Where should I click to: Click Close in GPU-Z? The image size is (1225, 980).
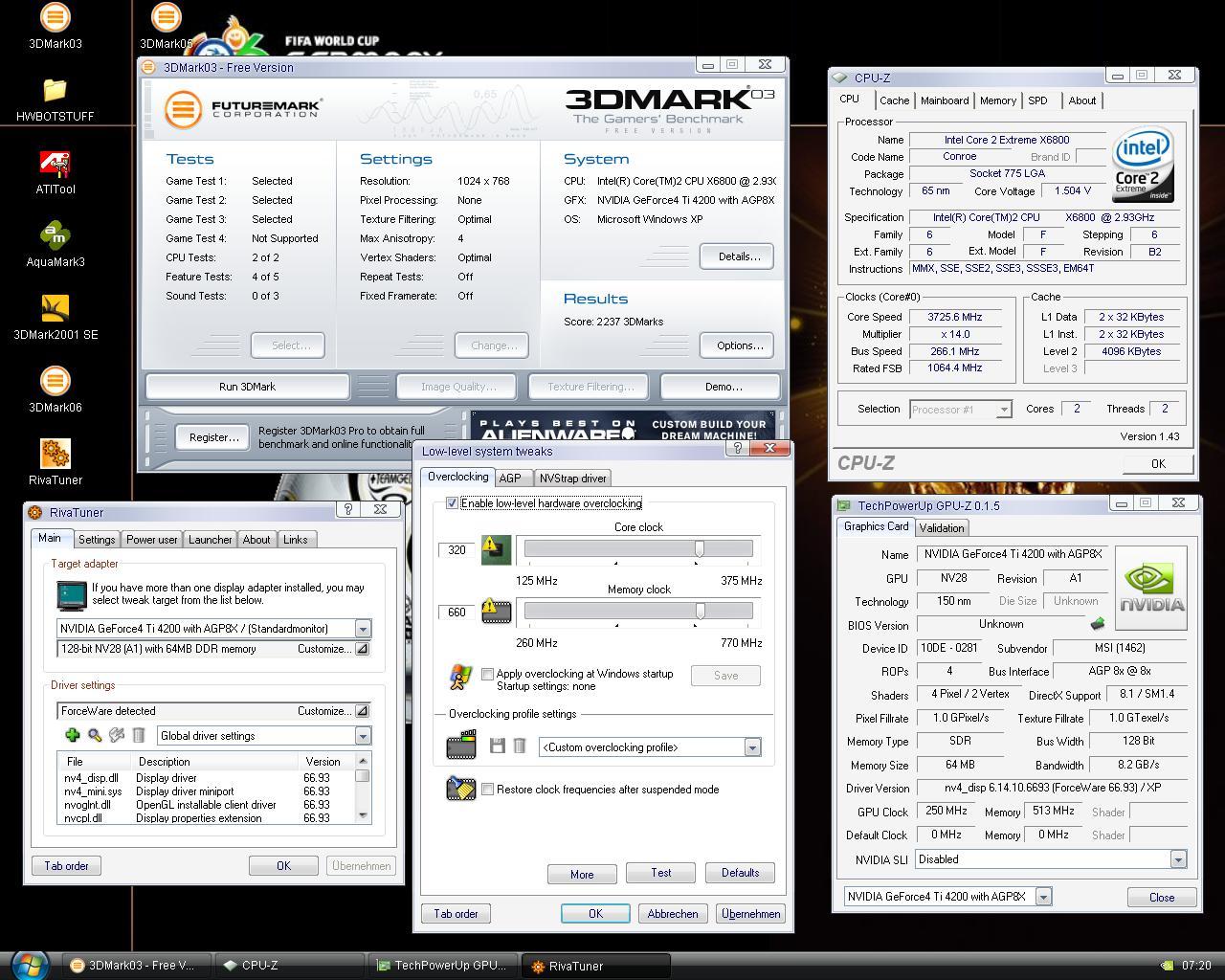click(1161, 897)
